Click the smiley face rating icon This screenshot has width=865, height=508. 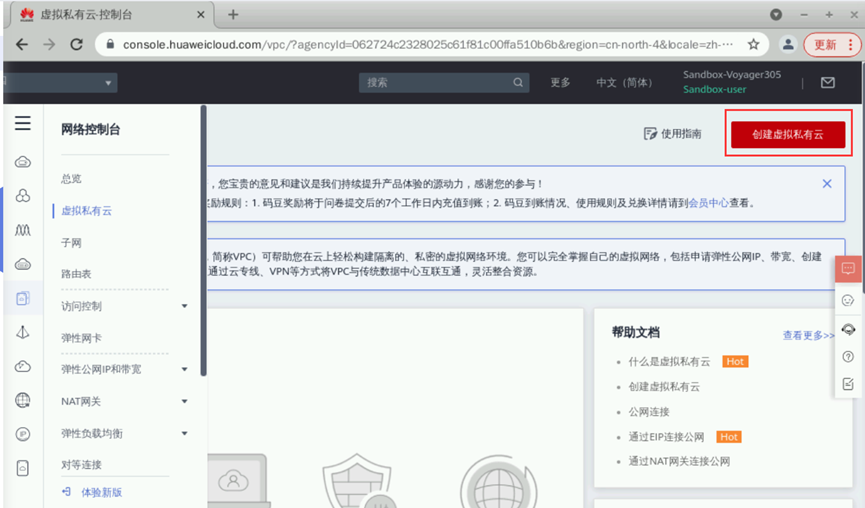848,300
